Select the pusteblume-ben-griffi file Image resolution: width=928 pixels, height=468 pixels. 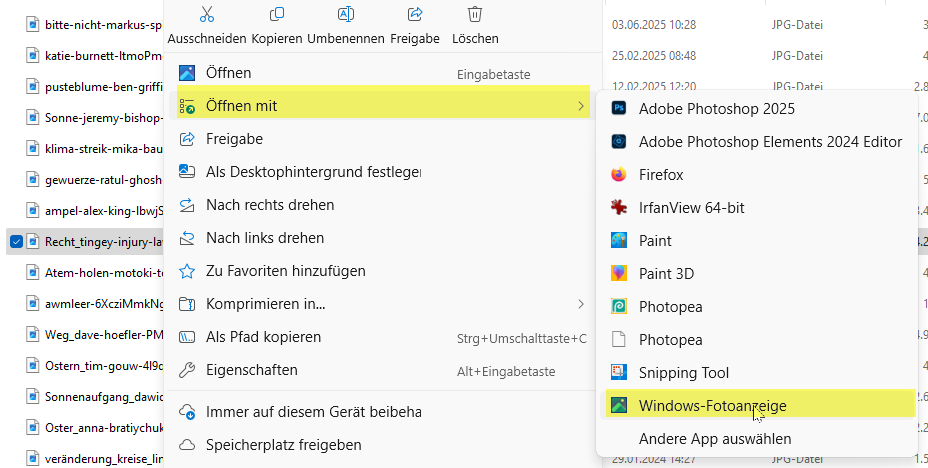point(102,87)
